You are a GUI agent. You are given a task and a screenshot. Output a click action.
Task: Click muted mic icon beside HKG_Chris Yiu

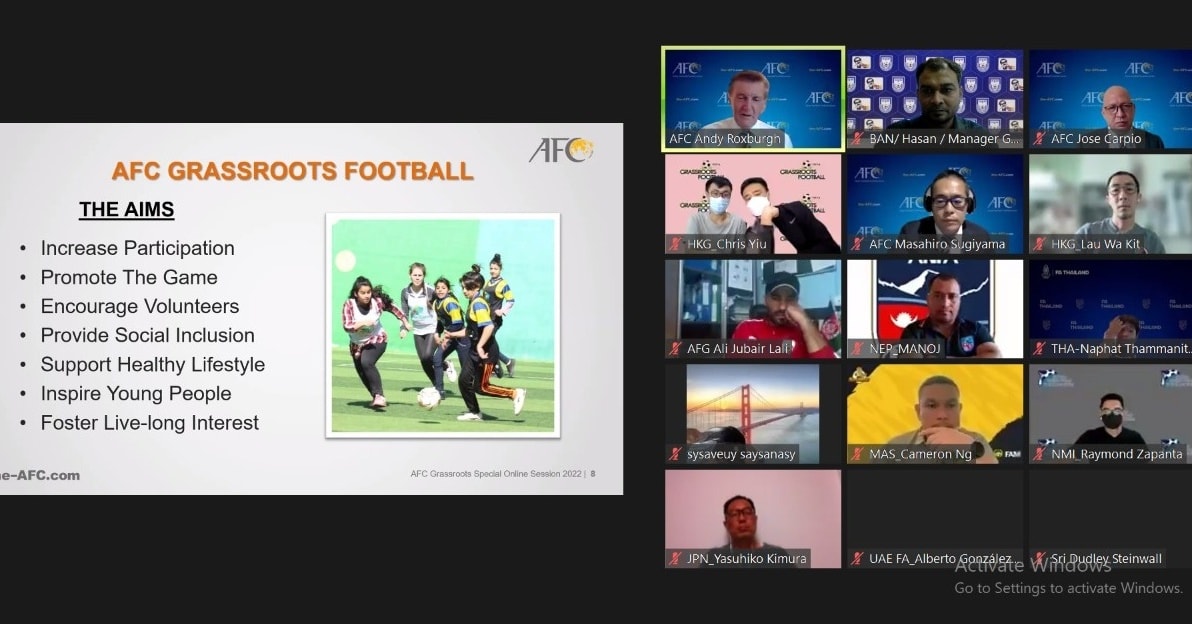676,244
